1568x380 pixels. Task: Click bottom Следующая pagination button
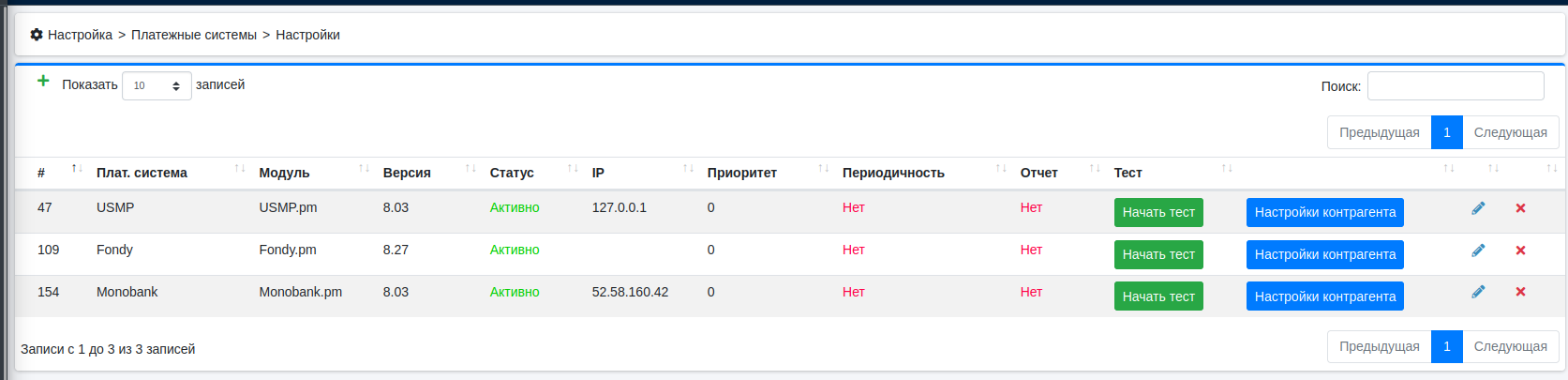pos(1510,346)
